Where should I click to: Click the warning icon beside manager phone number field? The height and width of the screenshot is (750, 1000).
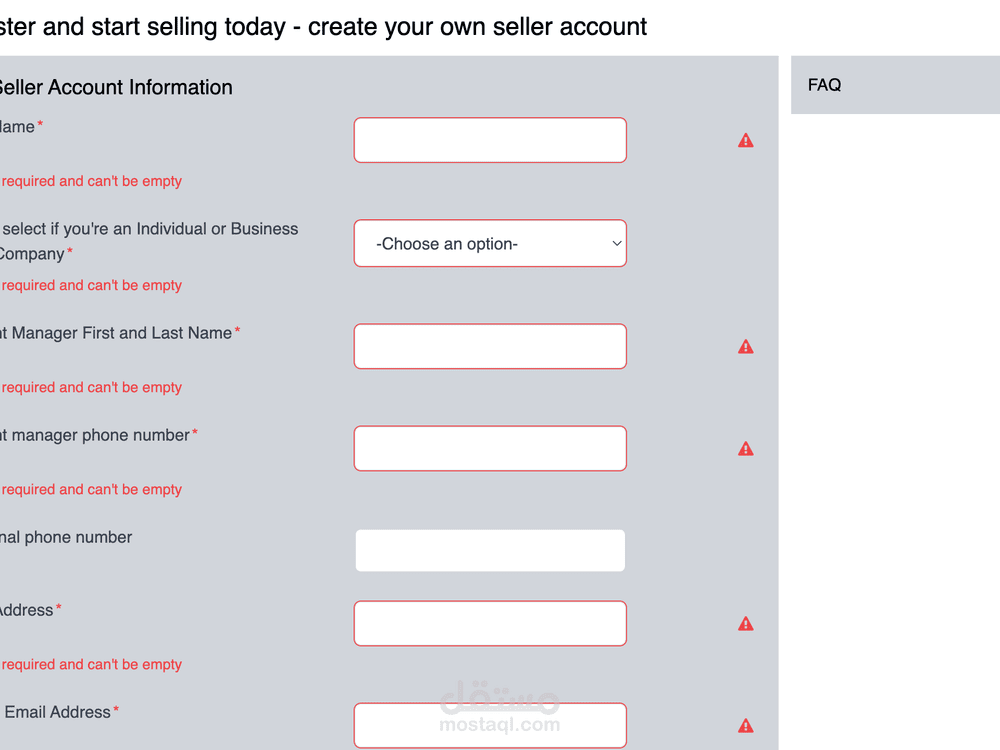(x=745, y=449)
